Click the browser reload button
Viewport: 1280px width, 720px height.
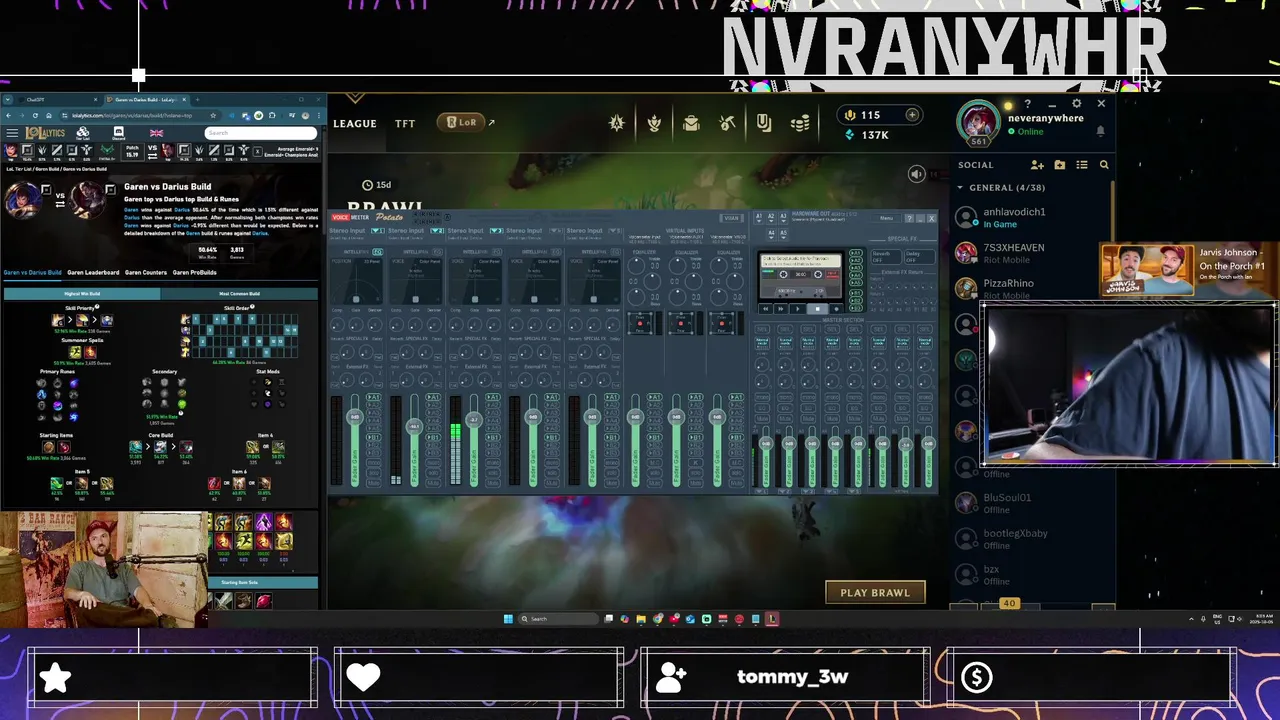pos(35,115)
